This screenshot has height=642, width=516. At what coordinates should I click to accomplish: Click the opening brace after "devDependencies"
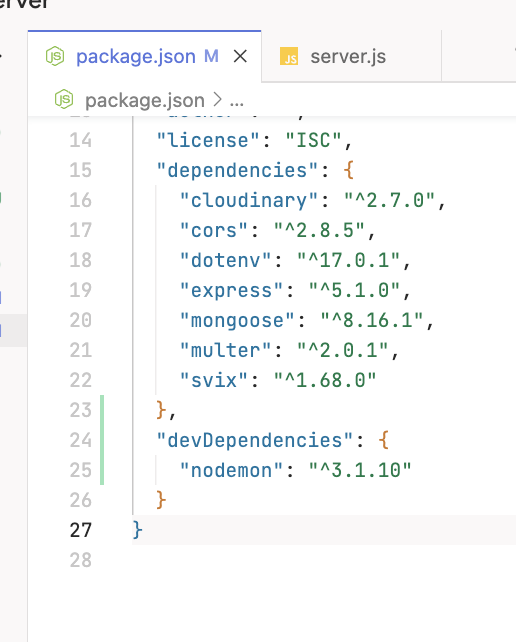(x=383, y=441)
